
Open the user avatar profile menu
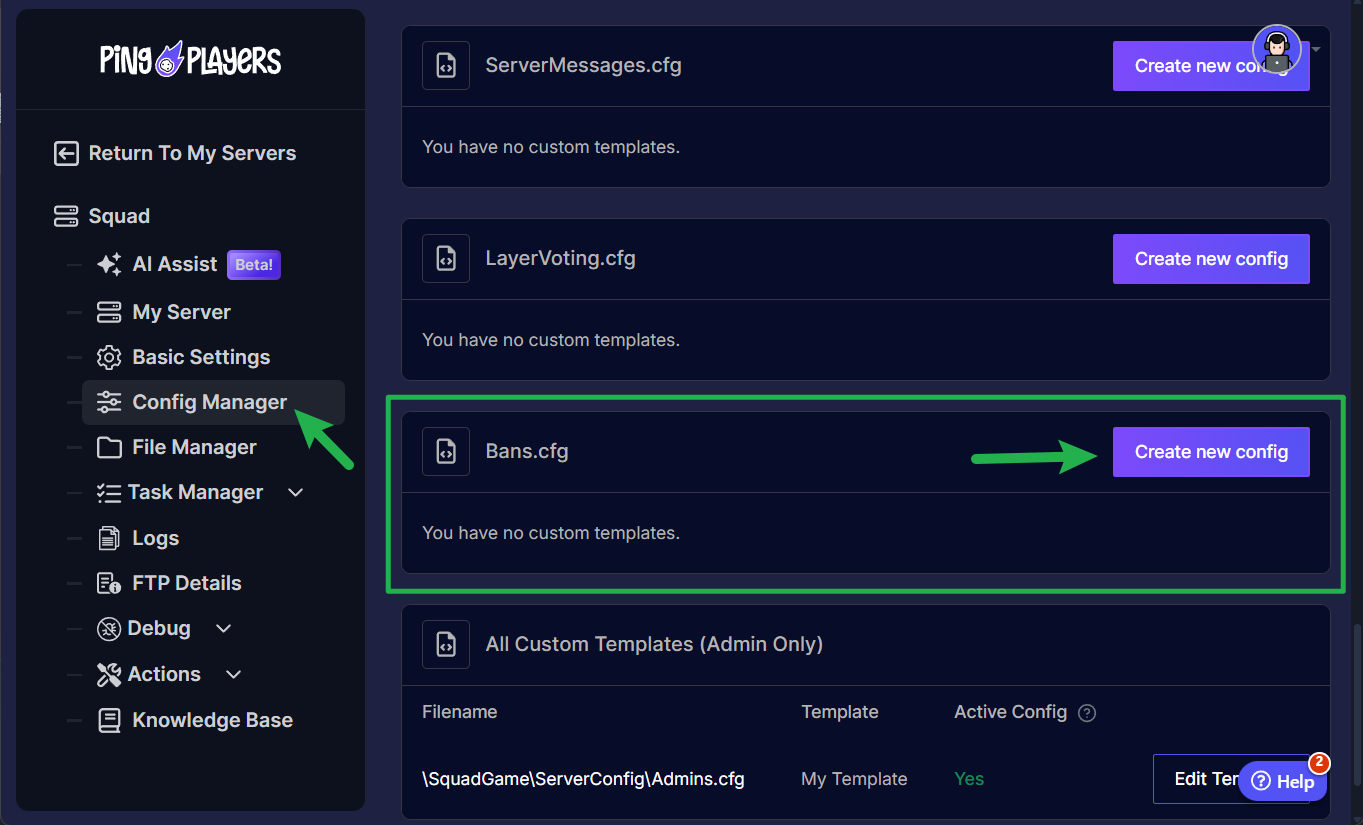pos(1277,49)
